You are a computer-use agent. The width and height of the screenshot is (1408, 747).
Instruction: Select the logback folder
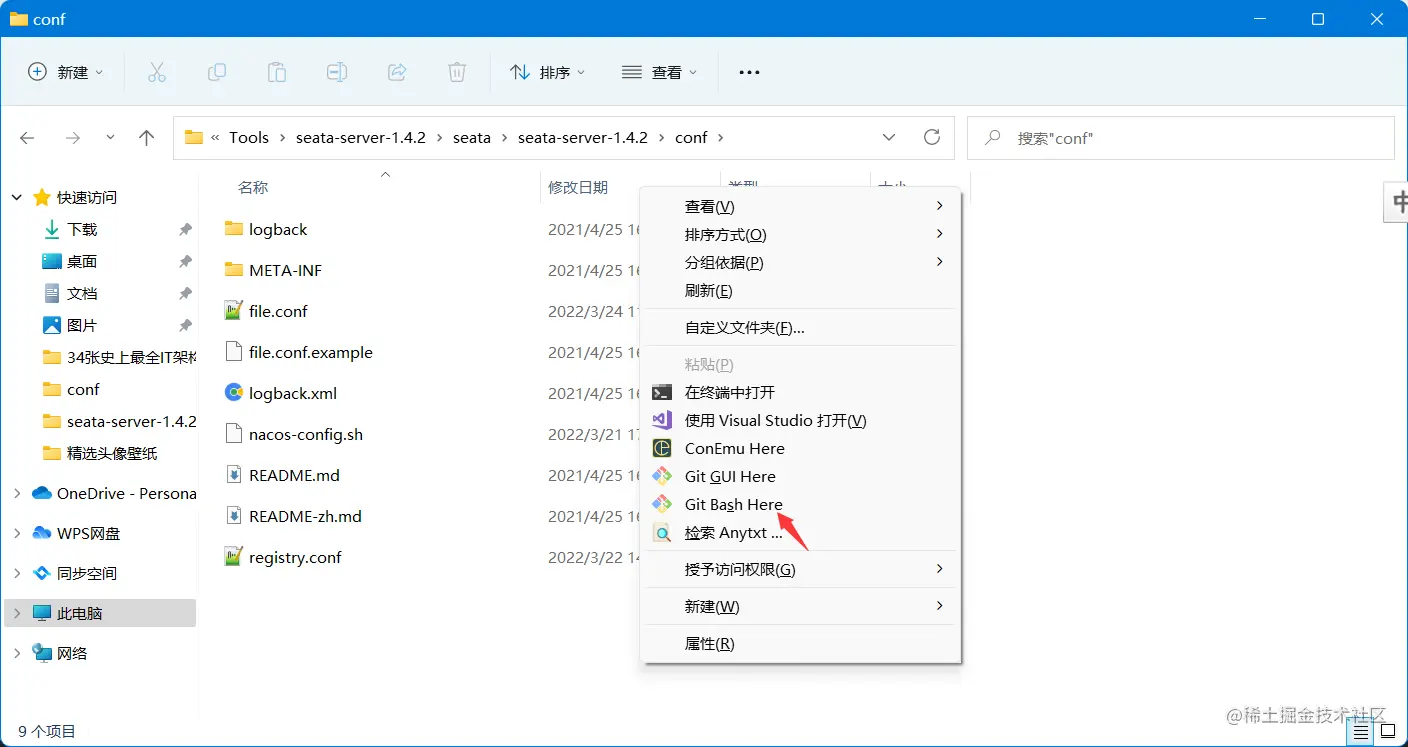(x=278, y=229)
